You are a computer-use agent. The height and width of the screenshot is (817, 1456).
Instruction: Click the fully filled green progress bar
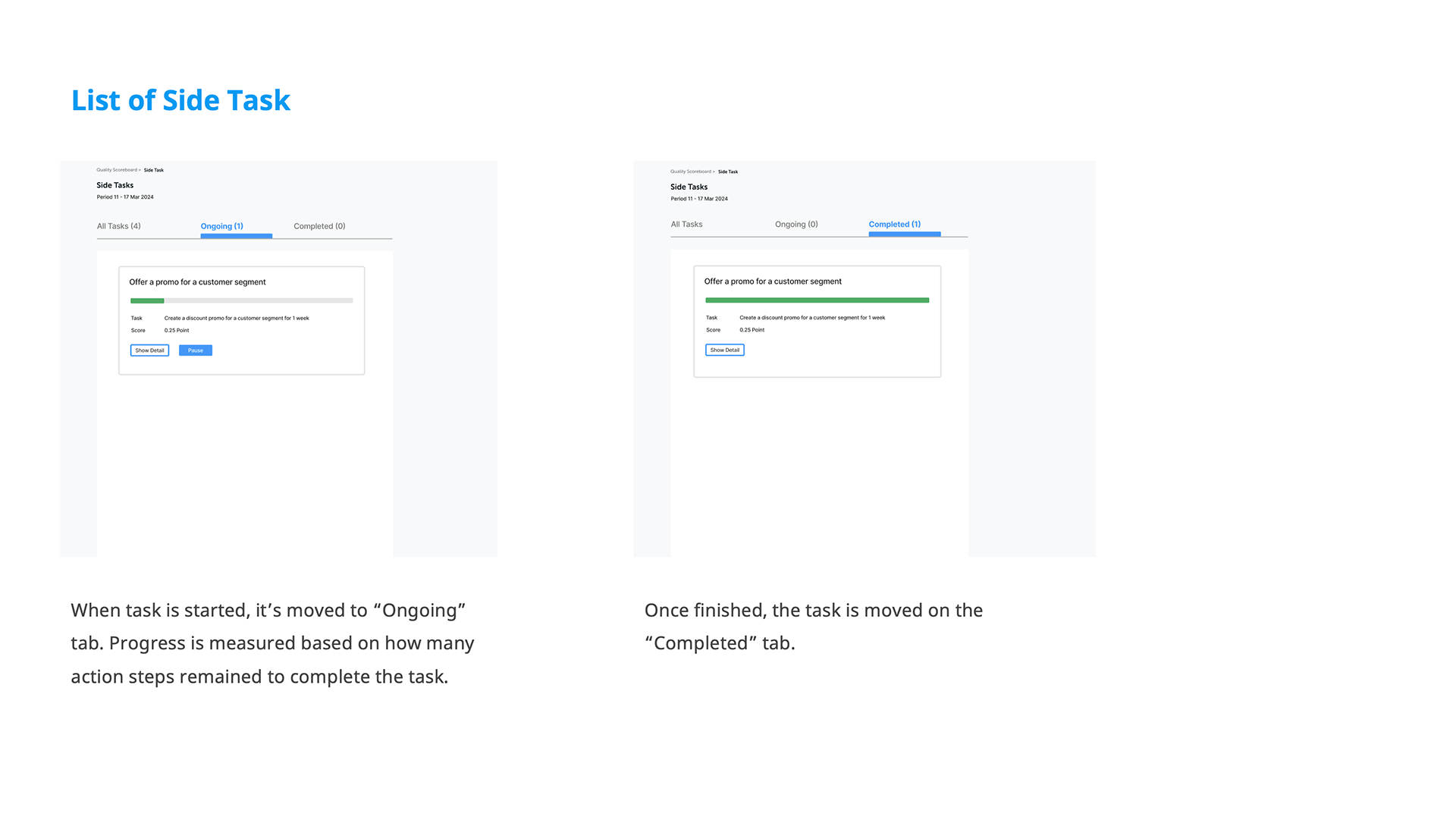coord(817,300)
